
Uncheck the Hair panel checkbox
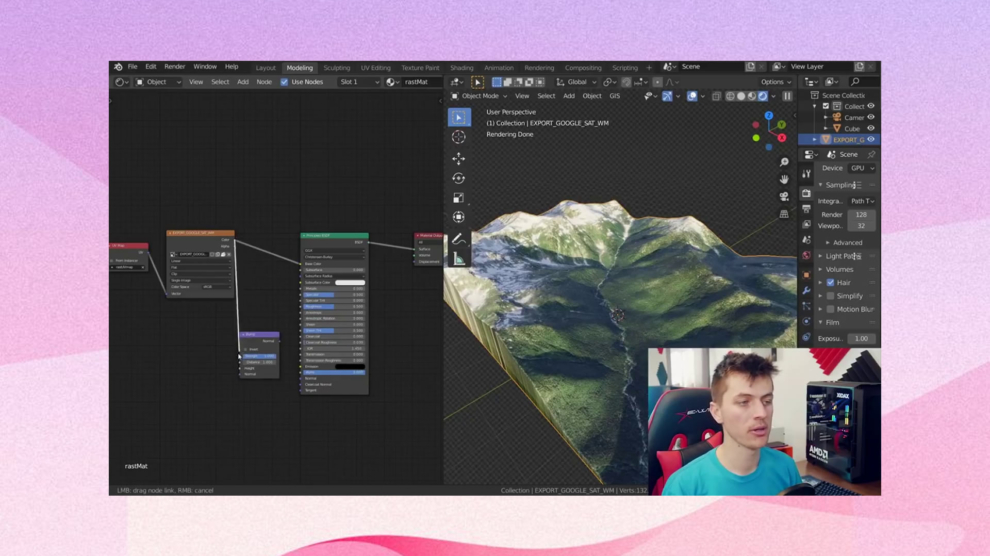(830, 283)
